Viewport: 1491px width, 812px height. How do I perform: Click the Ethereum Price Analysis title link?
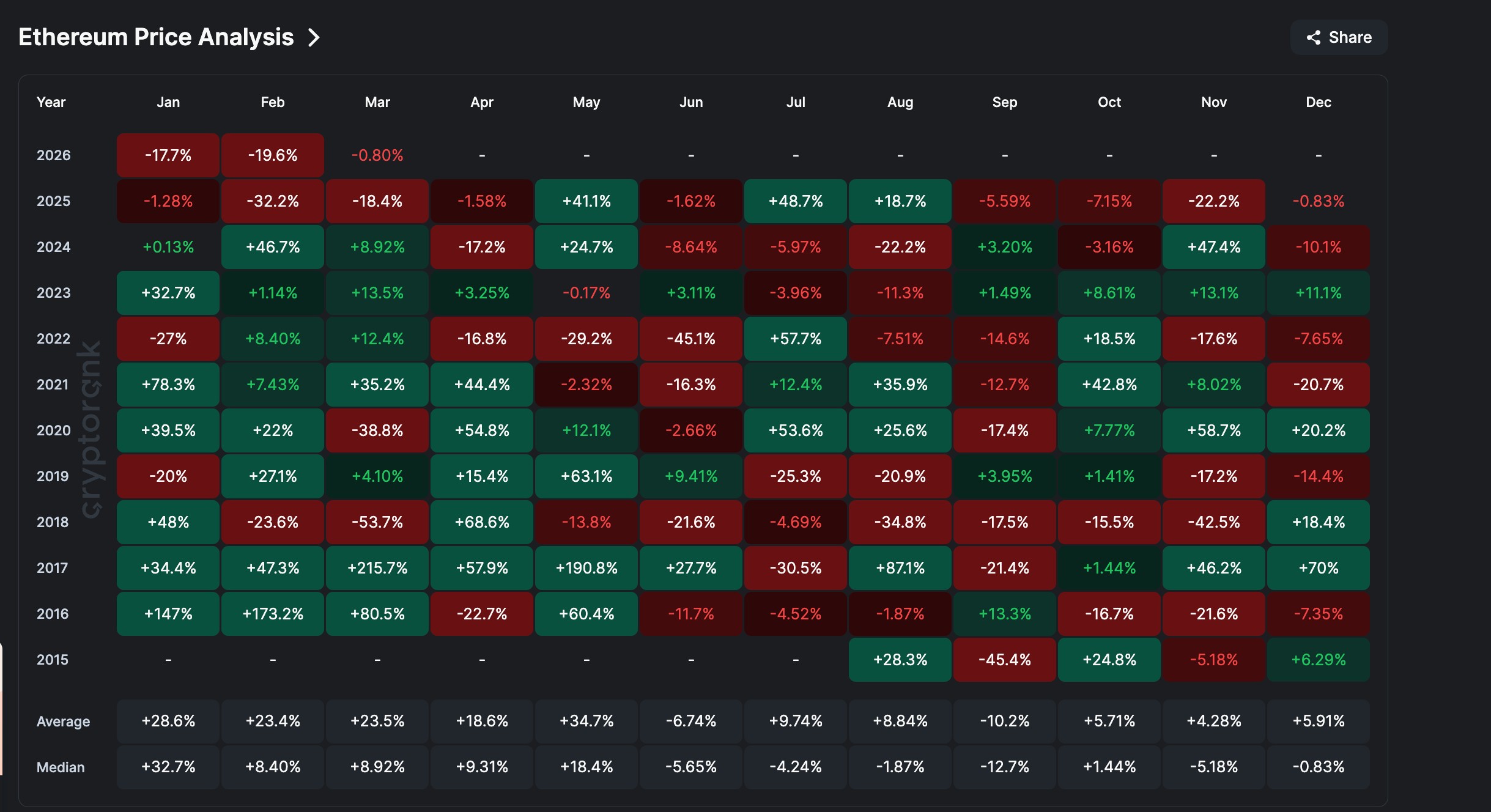[156, 37]
